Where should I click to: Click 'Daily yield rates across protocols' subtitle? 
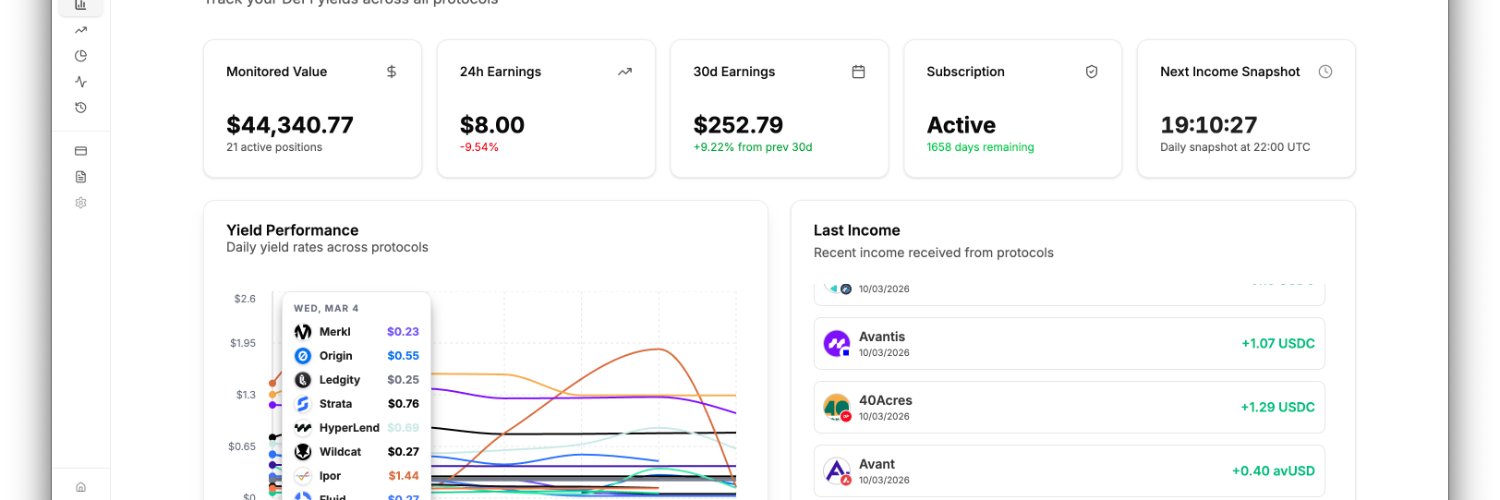coord(327,247)
